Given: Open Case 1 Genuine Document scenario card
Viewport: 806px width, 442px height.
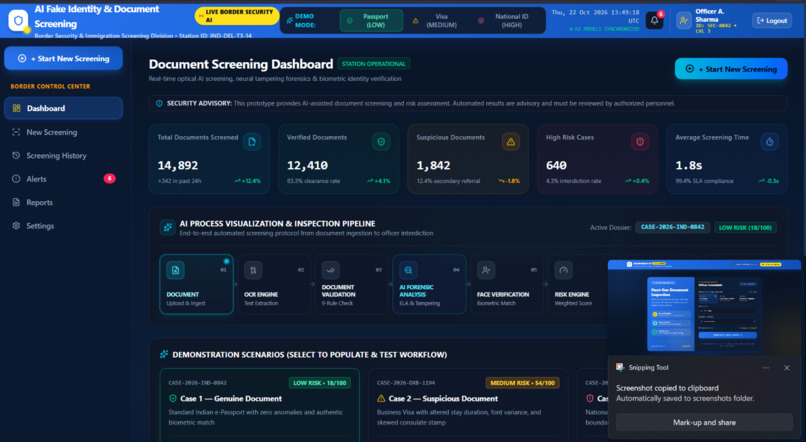Looking at the screenshot, I should 260,405.
